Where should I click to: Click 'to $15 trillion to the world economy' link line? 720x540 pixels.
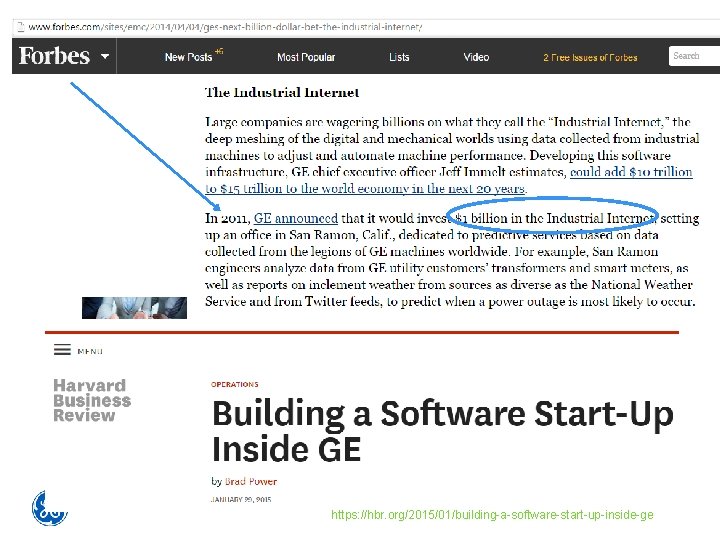(366, 189)
